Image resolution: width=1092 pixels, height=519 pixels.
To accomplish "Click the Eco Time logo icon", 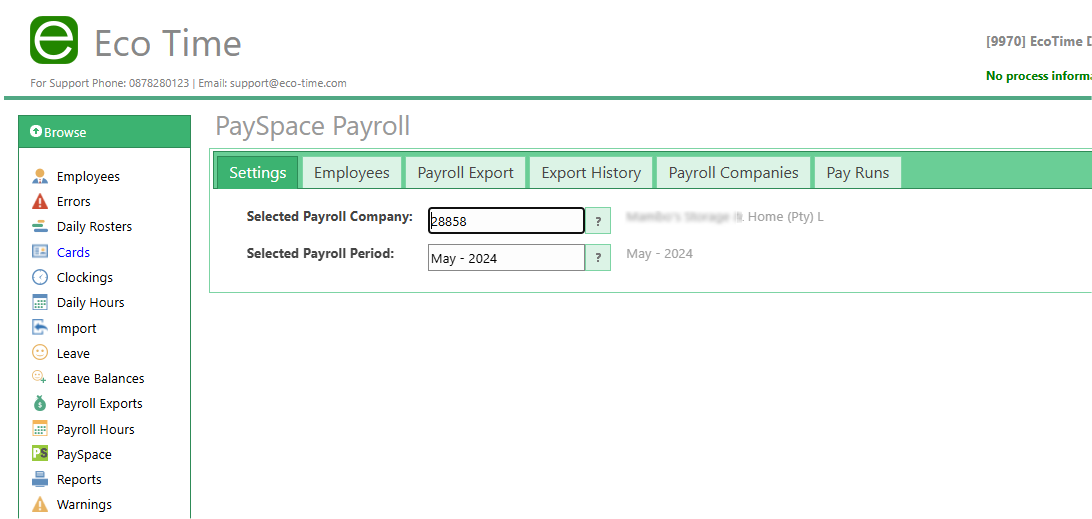I will pos(54,40).
